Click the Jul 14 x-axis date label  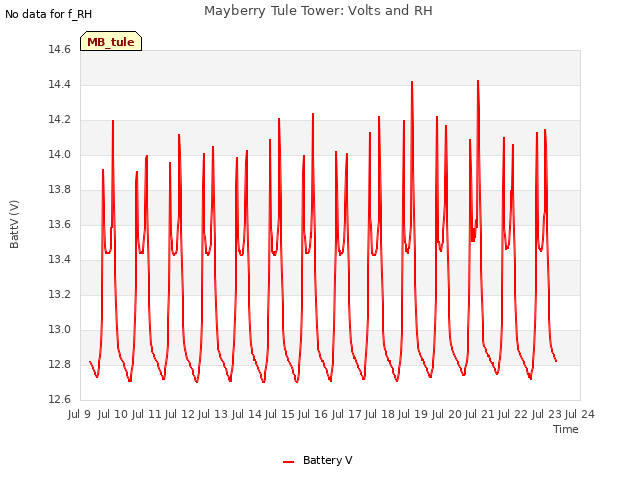(x=246, y=414)
